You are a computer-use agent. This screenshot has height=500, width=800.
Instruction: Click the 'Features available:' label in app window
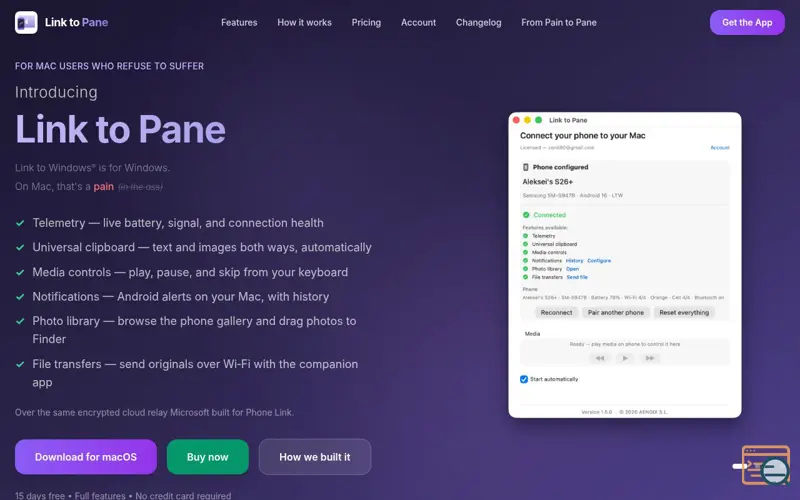(x=545, y=228)
